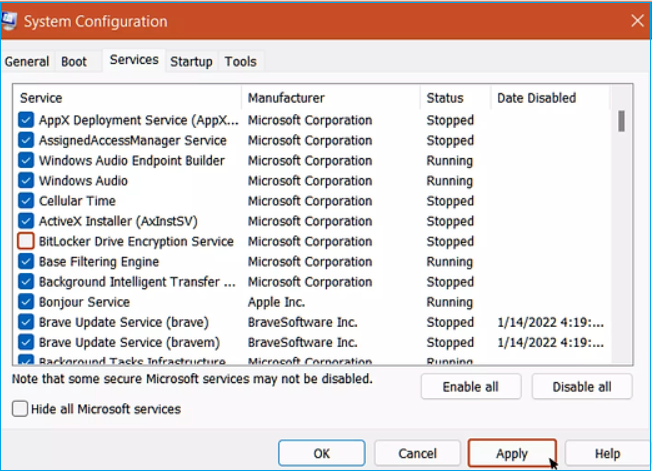This screenshot has height=471, width=652.
Task: Close the System Configuration window
Action: (637, 20)
